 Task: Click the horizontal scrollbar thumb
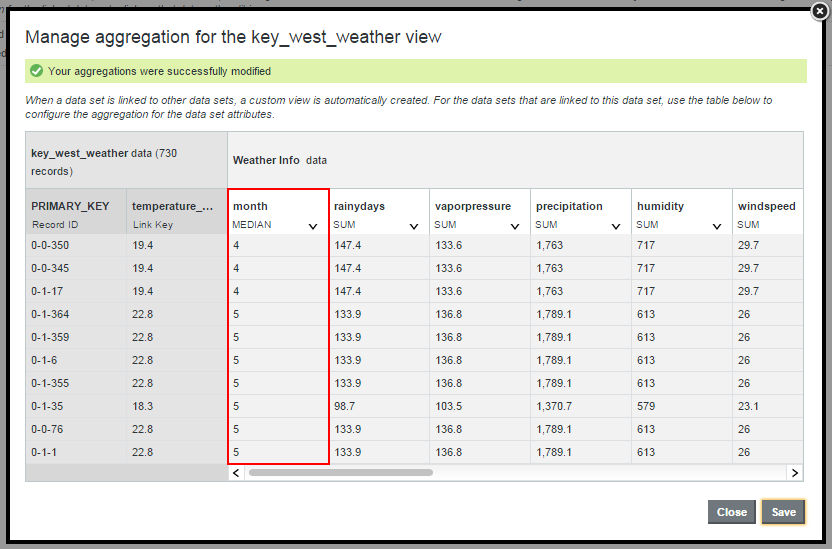tap(341, 473)
